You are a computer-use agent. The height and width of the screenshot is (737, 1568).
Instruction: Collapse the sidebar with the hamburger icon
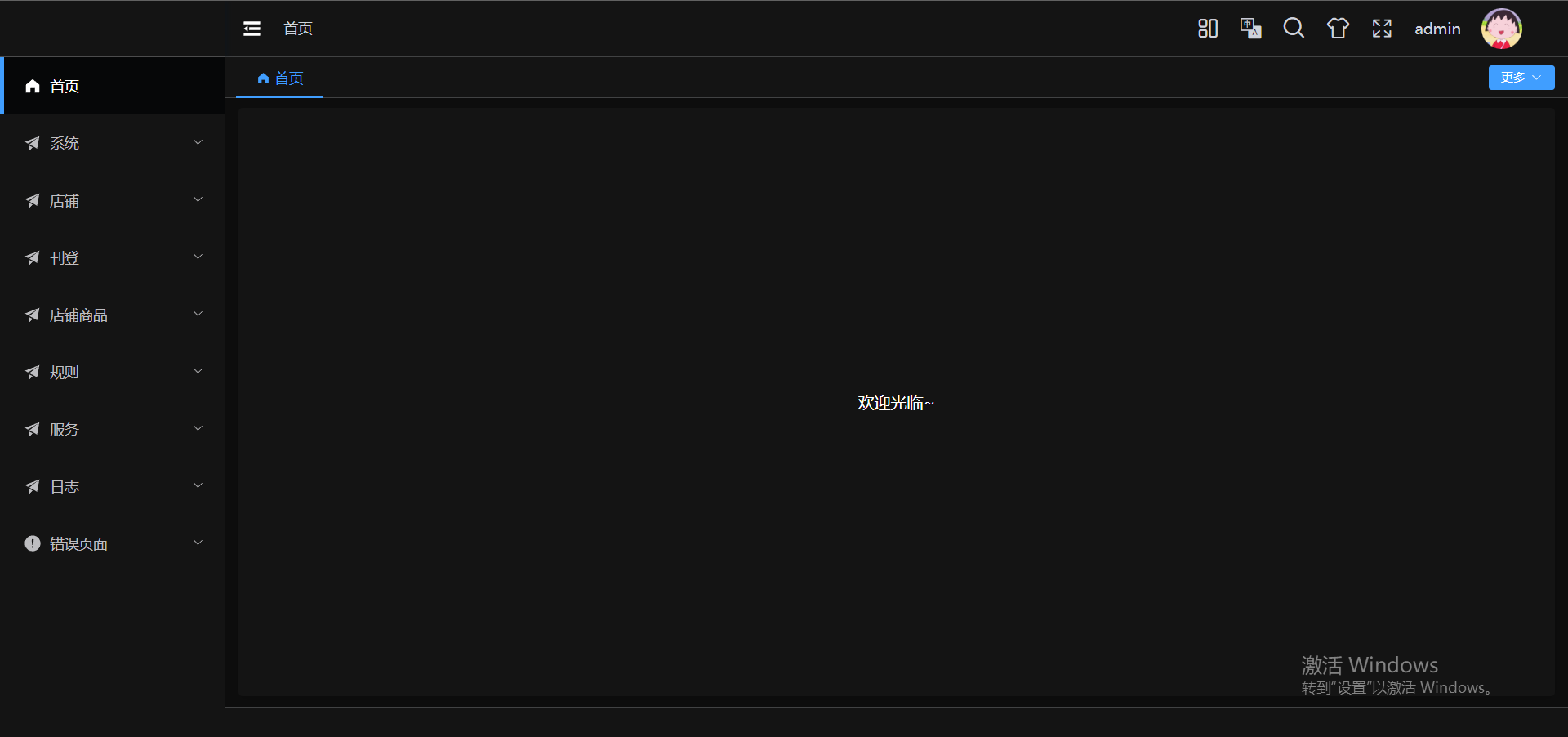click(x=252, y=29)
